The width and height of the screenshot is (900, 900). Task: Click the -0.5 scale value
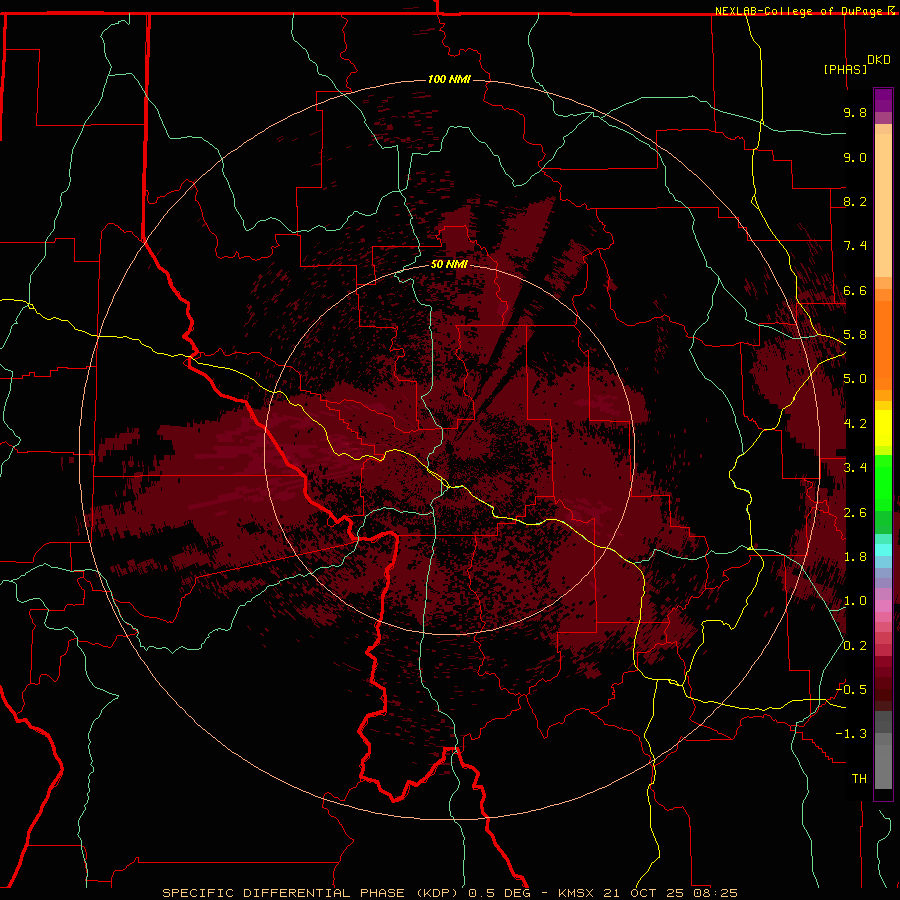pos(851,690)
